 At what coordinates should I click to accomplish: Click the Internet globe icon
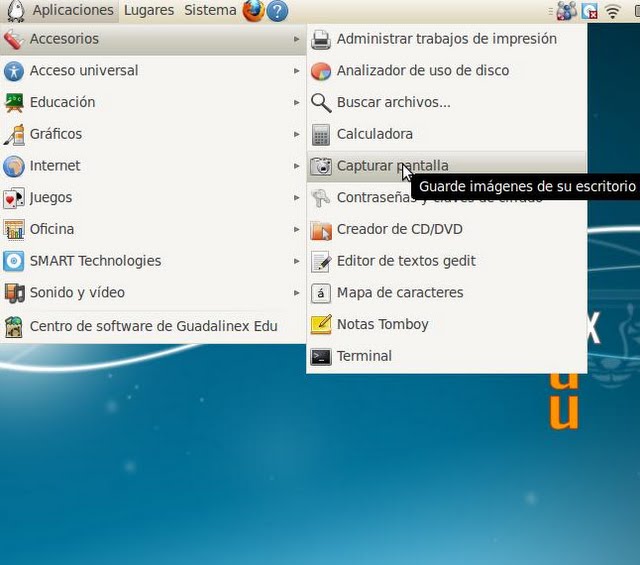pos(14,167)
